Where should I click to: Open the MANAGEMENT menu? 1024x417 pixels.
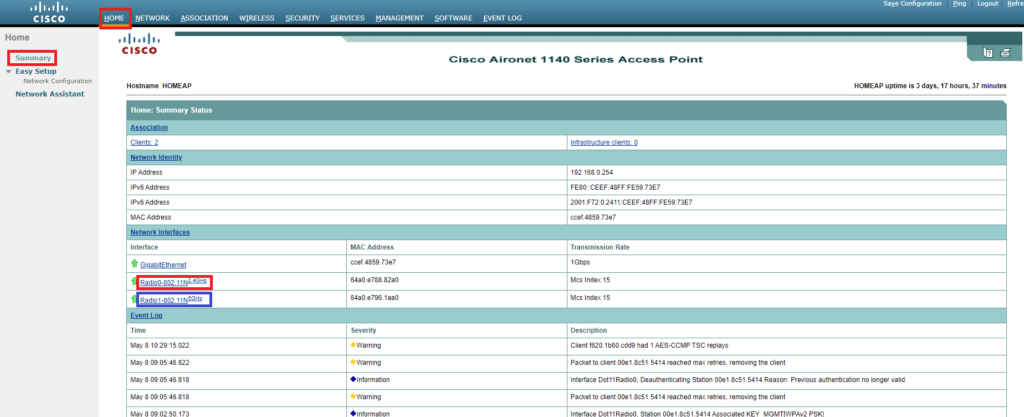pos(400,18)
